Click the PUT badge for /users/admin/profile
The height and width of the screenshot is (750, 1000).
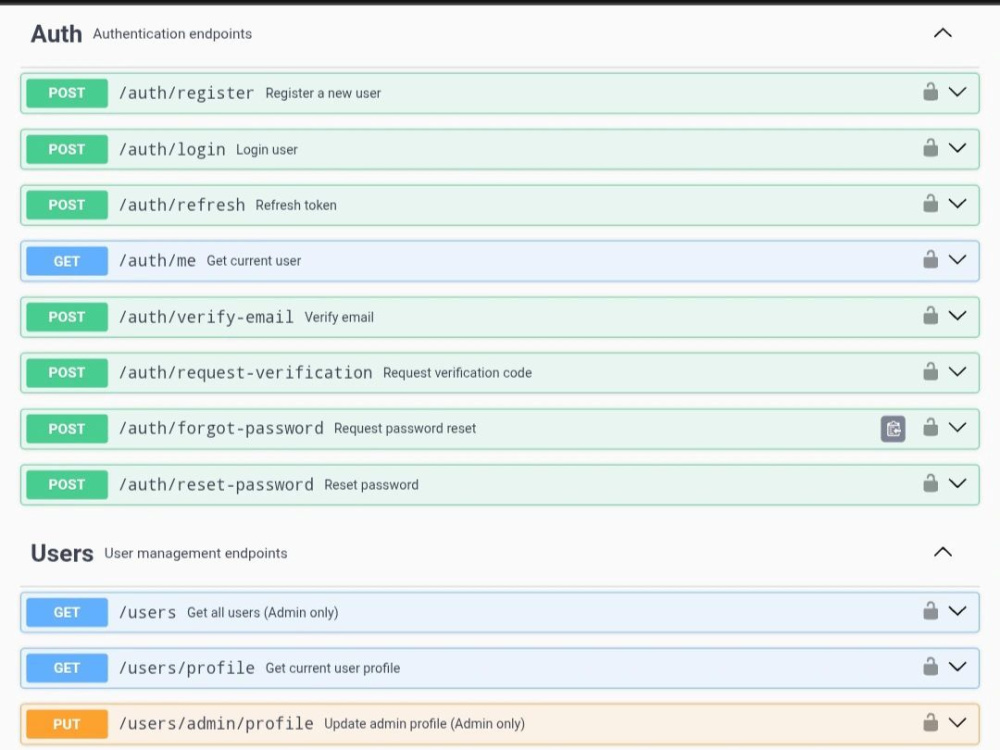point(67,724)
